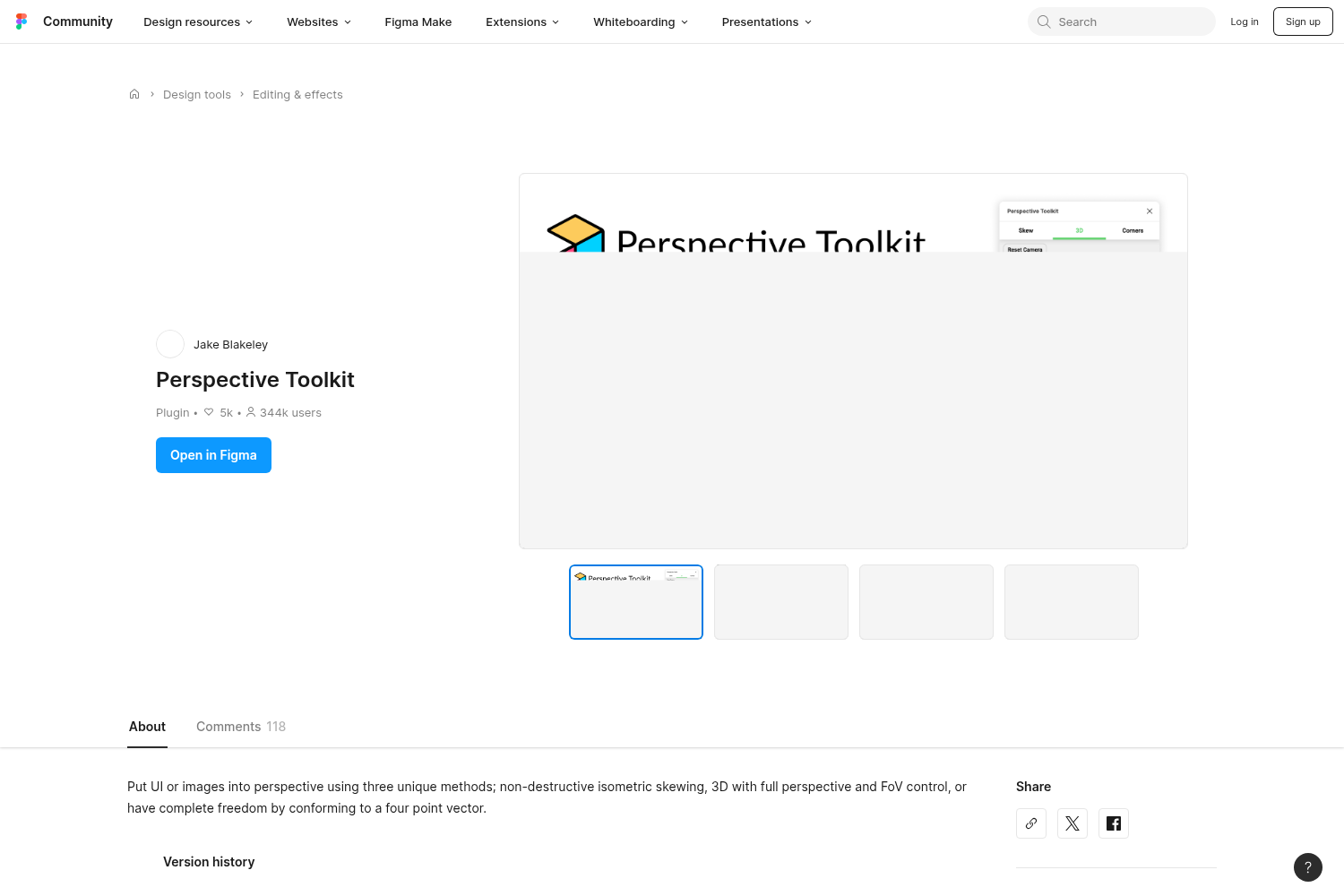Copy link using the share link icon

pos(1031,823)
